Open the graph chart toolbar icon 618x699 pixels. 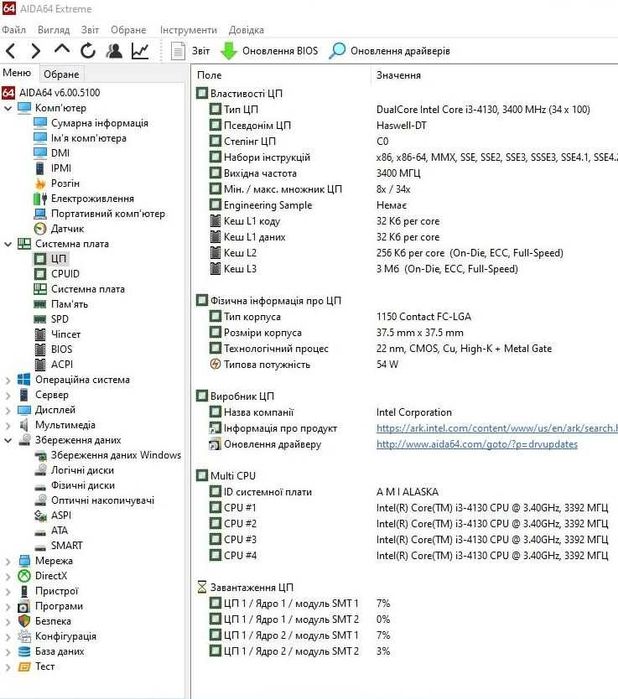tap(140, 51)
